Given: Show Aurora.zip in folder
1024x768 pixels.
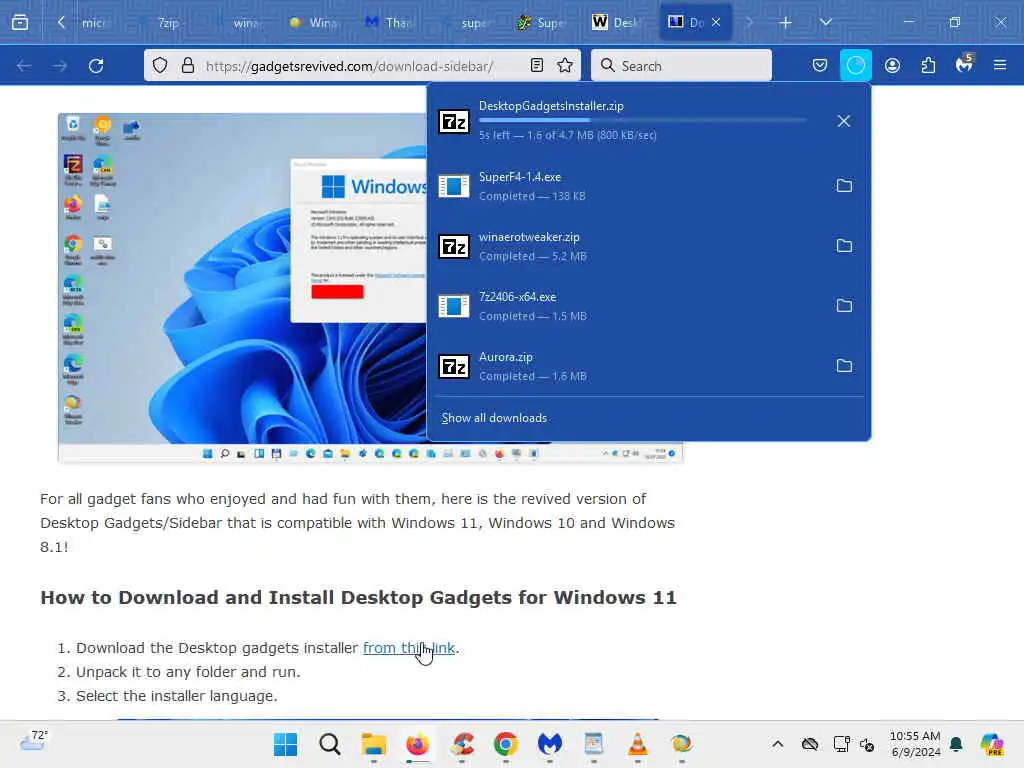Looking at the screenshot, I should tap(844, 366).
